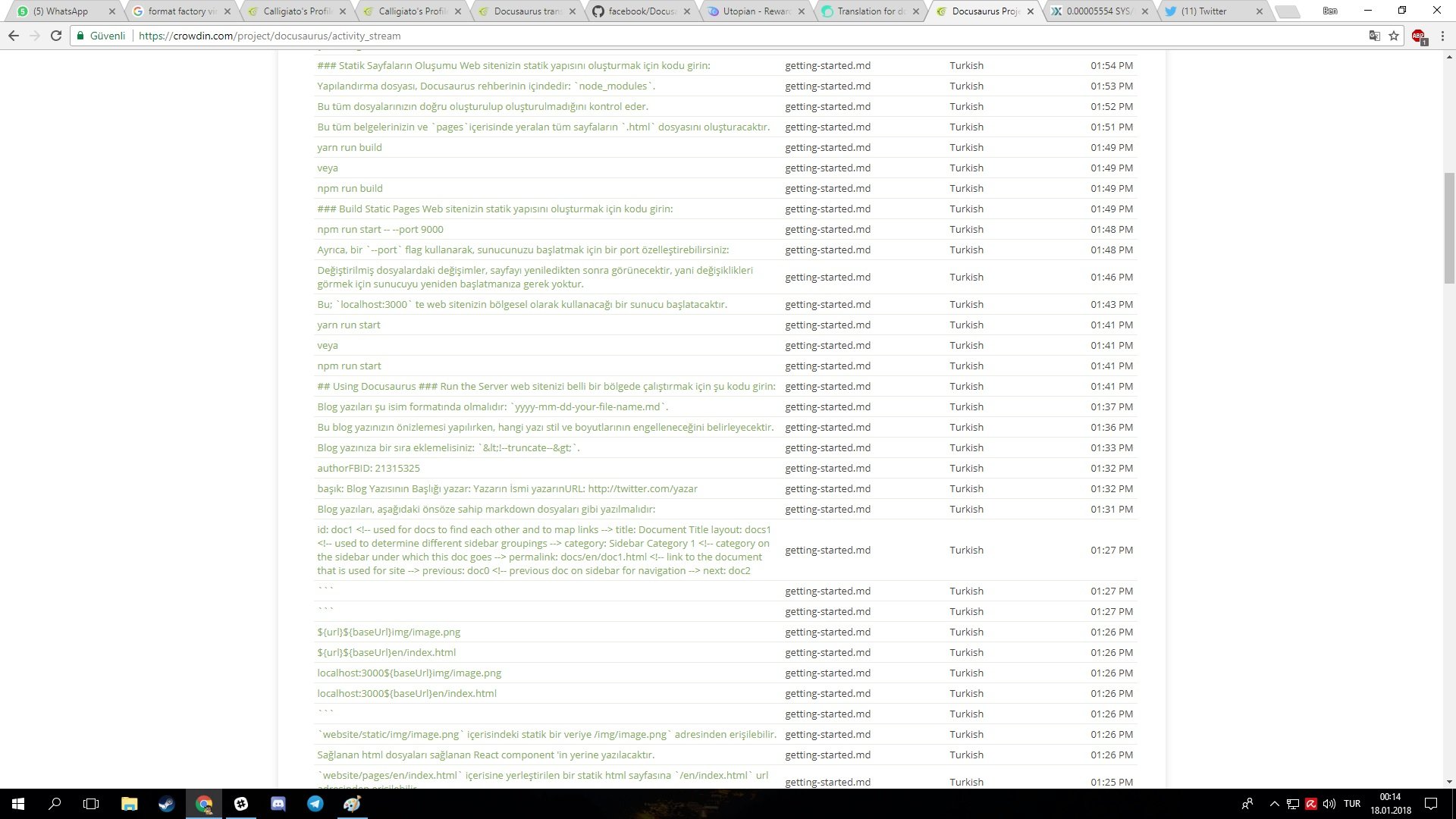Screen dimensions: 1456x819
Task: Open Steam from the taskbar
Action: (166, 804)
